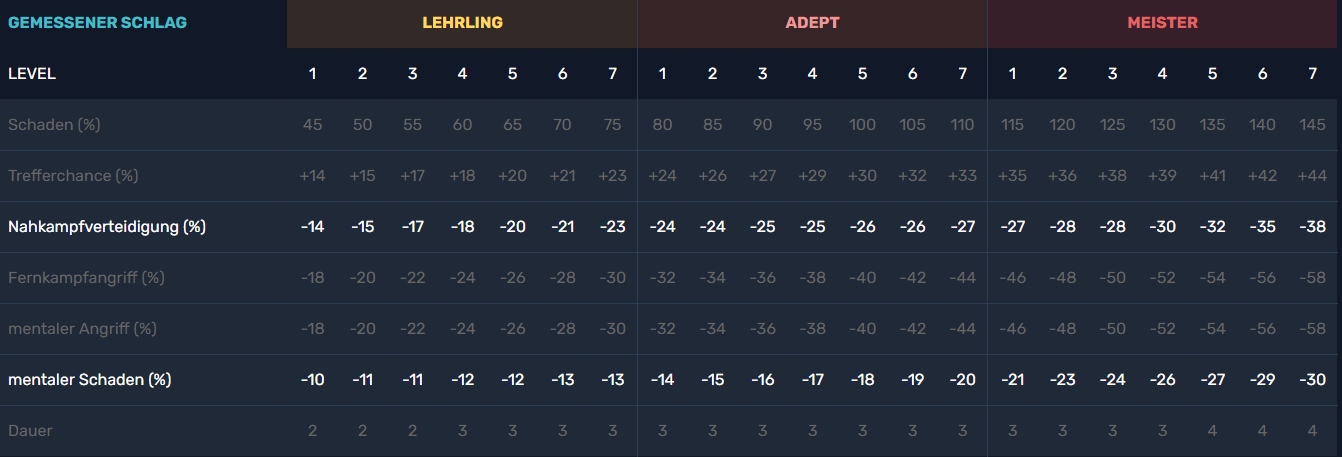1342x457 pixels.
Task: Select the Fernkampfangriff (%) row label
Action: point(86,278)
